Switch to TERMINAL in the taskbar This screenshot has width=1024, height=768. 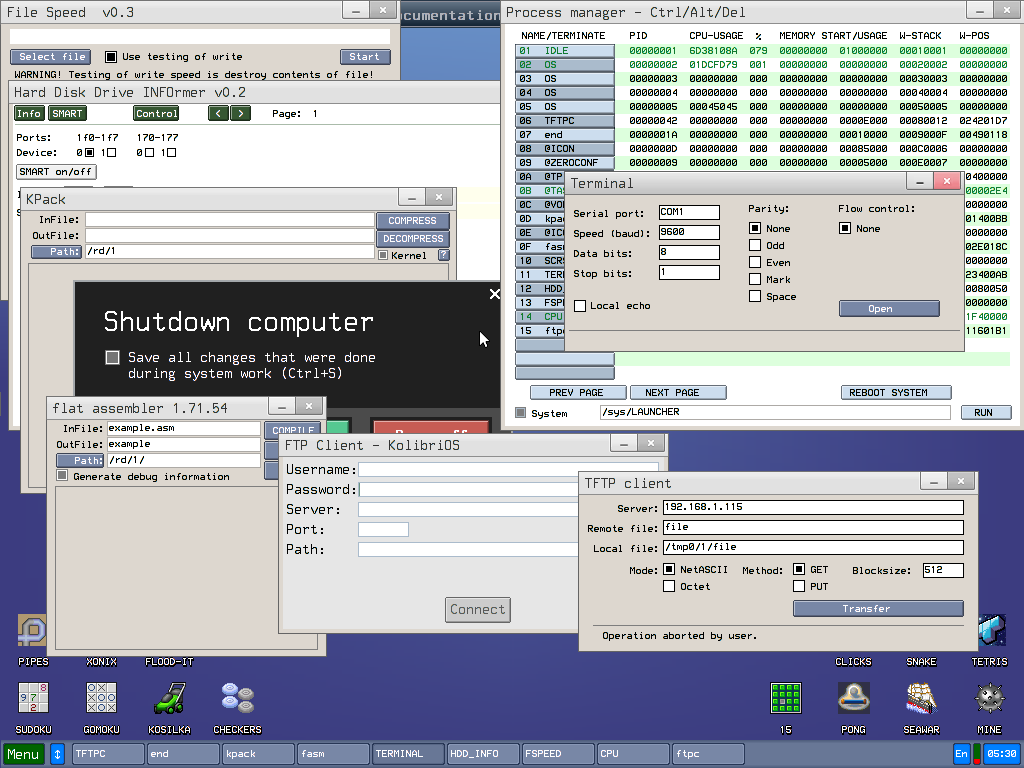point(407,754)
